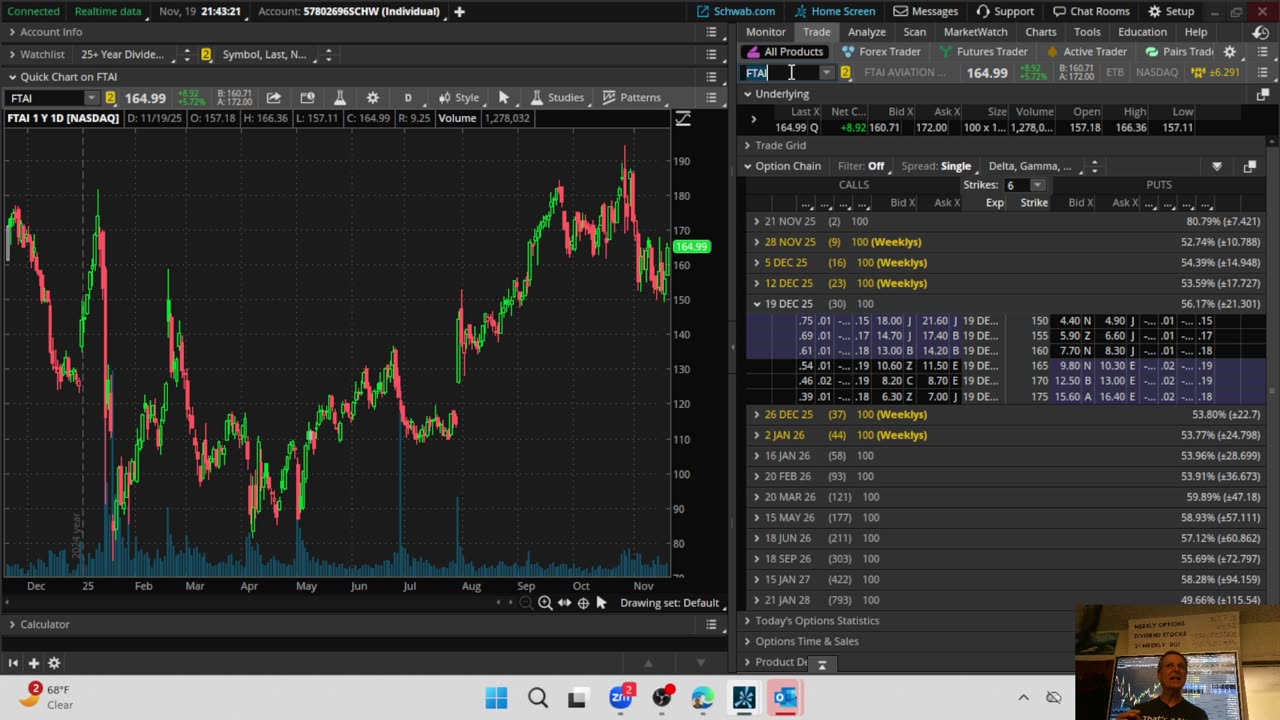Select the All Products sub-tab

click(785, 52)
